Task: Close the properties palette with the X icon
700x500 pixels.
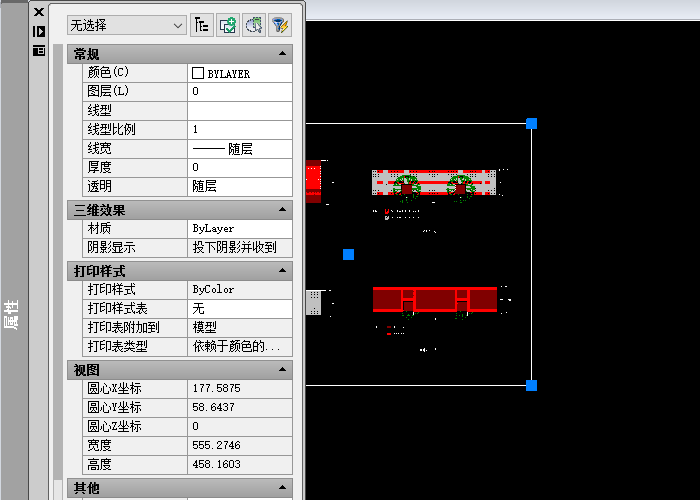Action: click(x=39, y=12)
